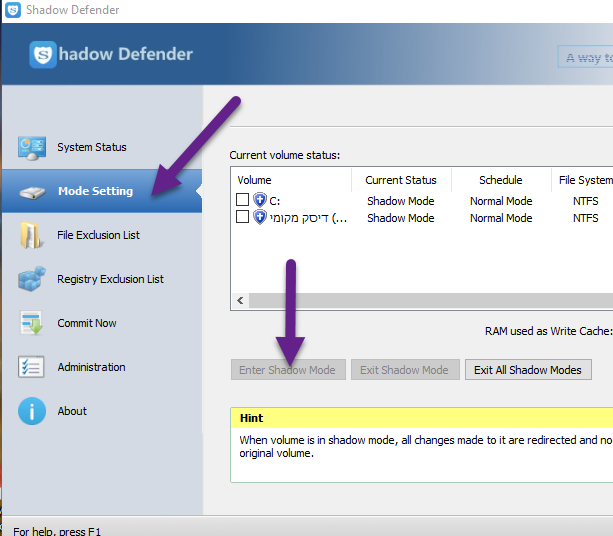613x536 pixels.
Task: Click the Commit Now green arrow icon
Action: (x=31, y=323)
